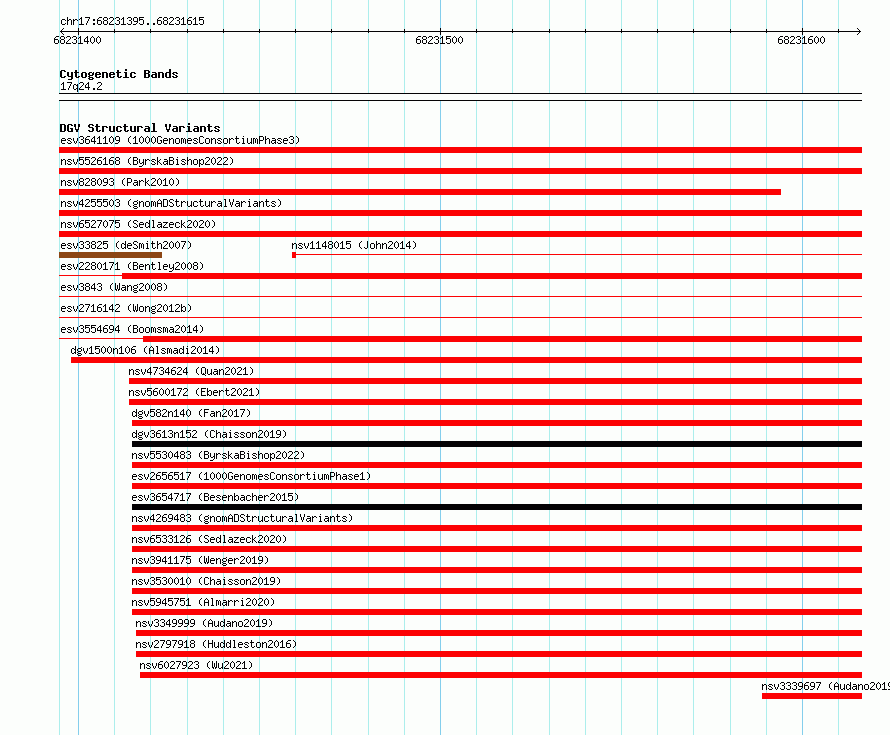Viewport: 890px width, 735px height.
Task: Select nsv5945751 (Almarri2020) label
Action: (203, 602)
